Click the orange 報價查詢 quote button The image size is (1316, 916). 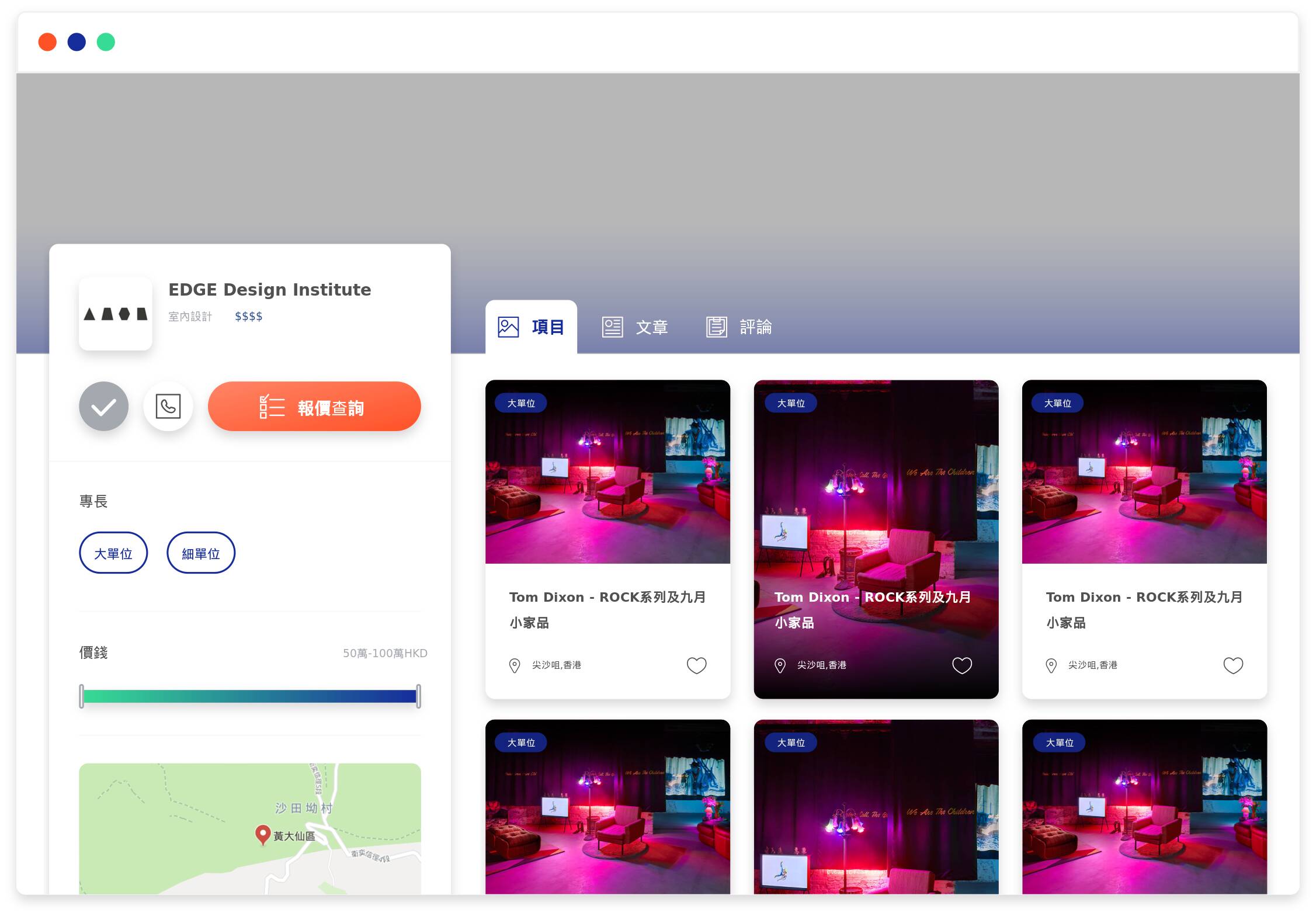(314, 406)
